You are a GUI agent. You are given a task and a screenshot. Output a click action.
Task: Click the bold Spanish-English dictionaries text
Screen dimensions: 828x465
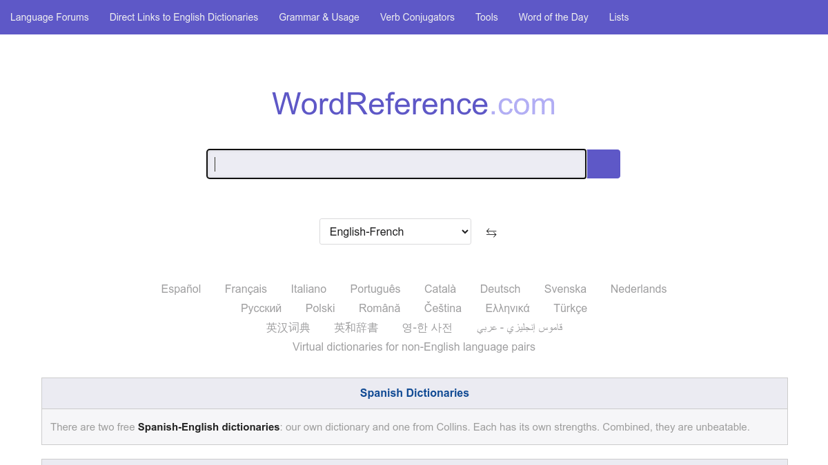tap(209, 427)
